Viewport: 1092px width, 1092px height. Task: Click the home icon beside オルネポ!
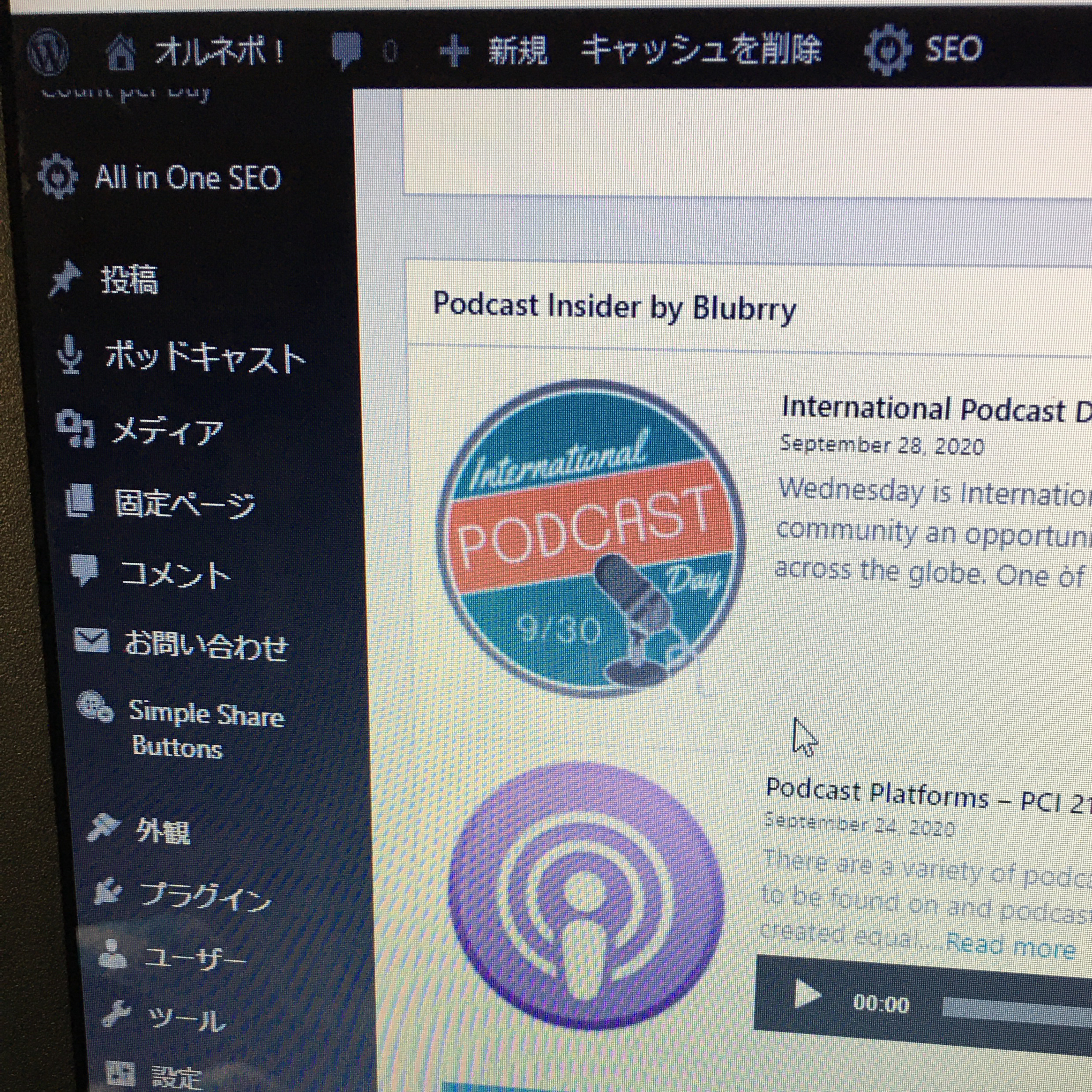tap(120, 52)
